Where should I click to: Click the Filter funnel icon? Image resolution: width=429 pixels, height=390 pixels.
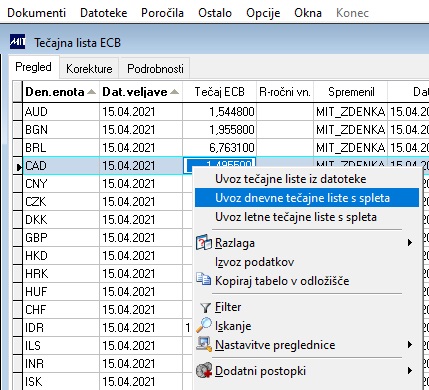point(206,307)
